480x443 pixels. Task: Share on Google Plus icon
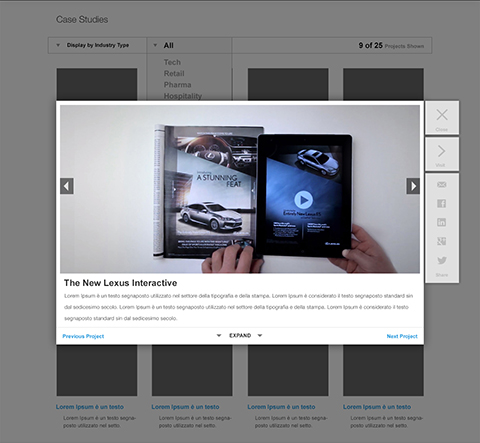[442, 241]
